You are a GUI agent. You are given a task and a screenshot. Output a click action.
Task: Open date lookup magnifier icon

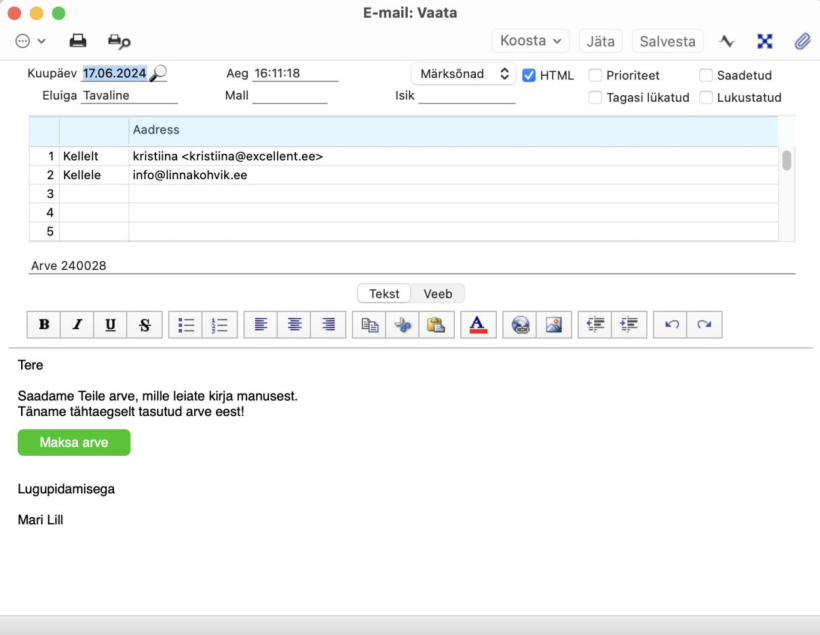point(158,73)
